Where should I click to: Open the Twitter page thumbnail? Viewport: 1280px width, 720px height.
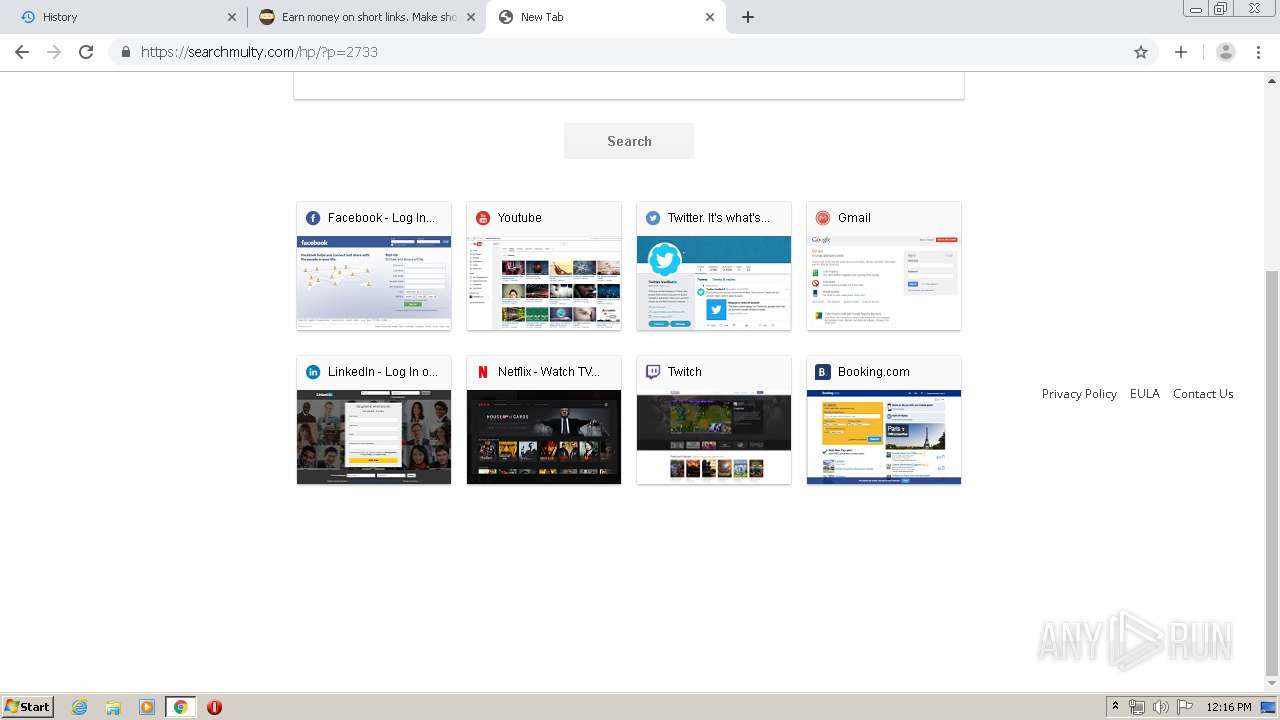[714, 283]
